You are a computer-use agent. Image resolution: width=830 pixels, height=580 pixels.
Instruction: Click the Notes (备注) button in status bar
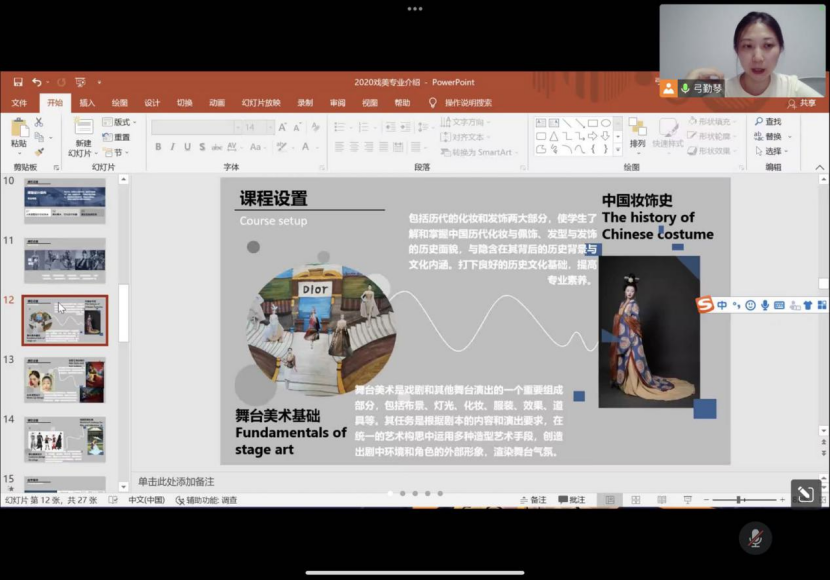(x=533, y=500)
